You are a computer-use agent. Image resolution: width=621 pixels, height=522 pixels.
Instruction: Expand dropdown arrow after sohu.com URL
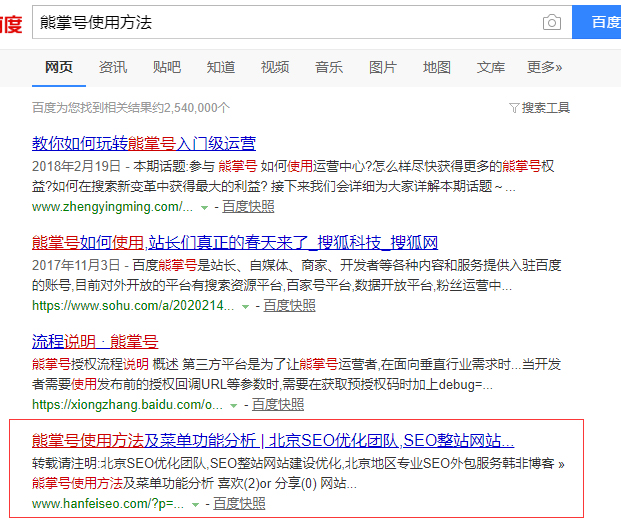pos(246,307)
